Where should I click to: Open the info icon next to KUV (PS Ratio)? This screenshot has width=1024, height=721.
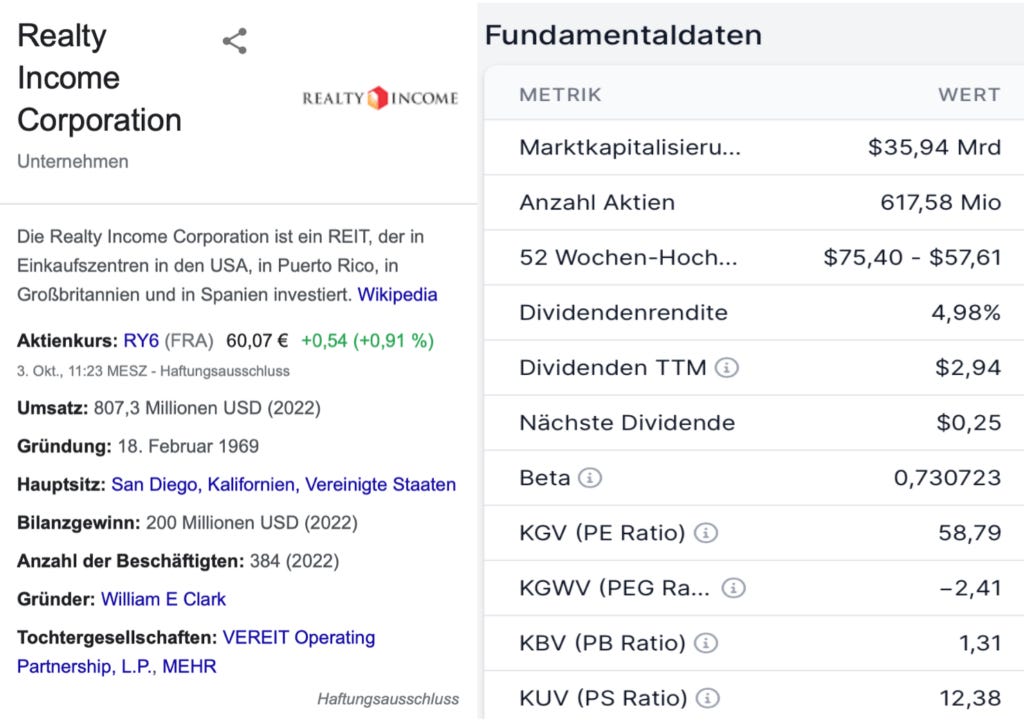pyautogui.click(x=707, y=698)
